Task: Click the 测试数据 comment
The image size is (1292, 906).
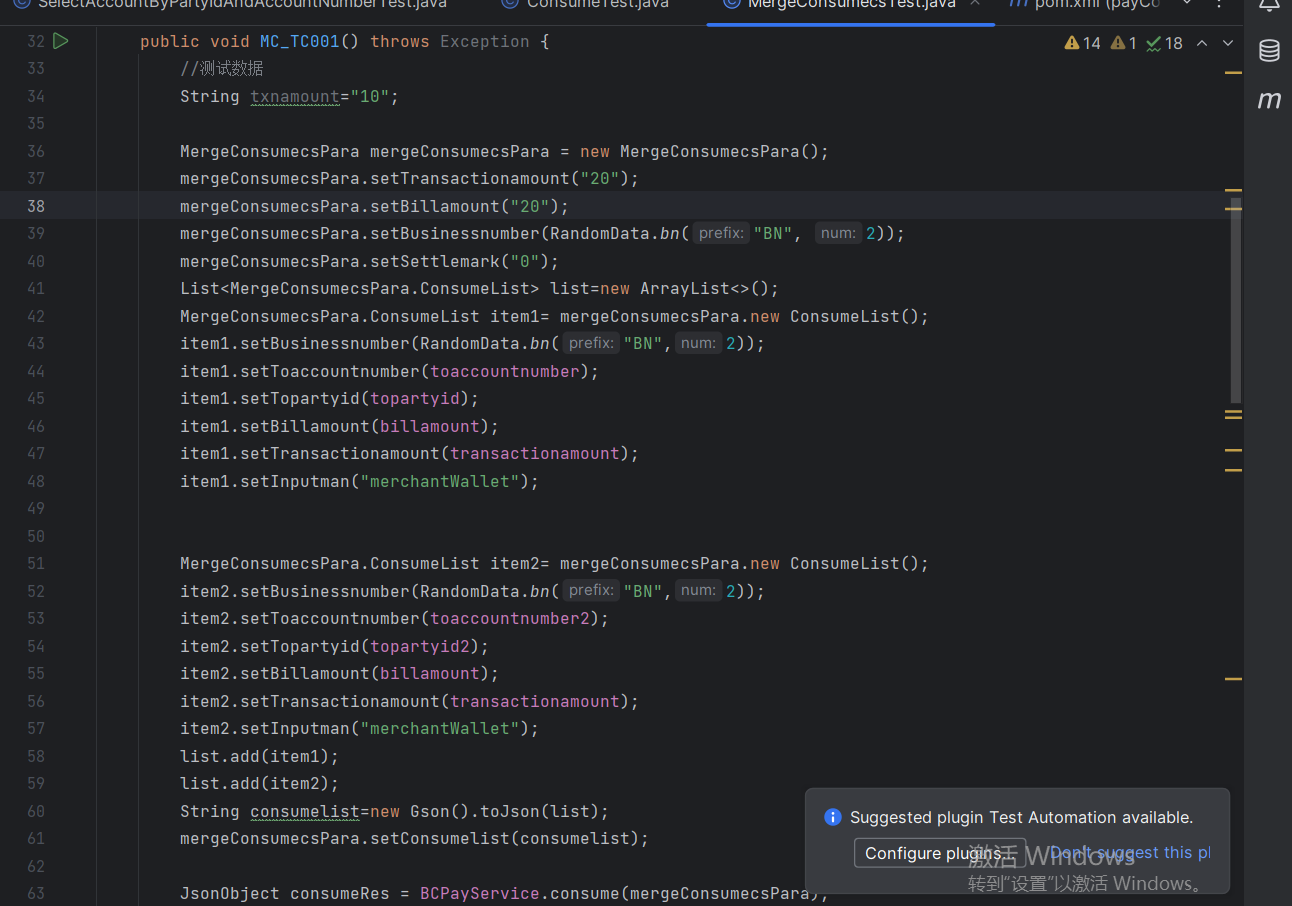Action: [x=222, y=69]
